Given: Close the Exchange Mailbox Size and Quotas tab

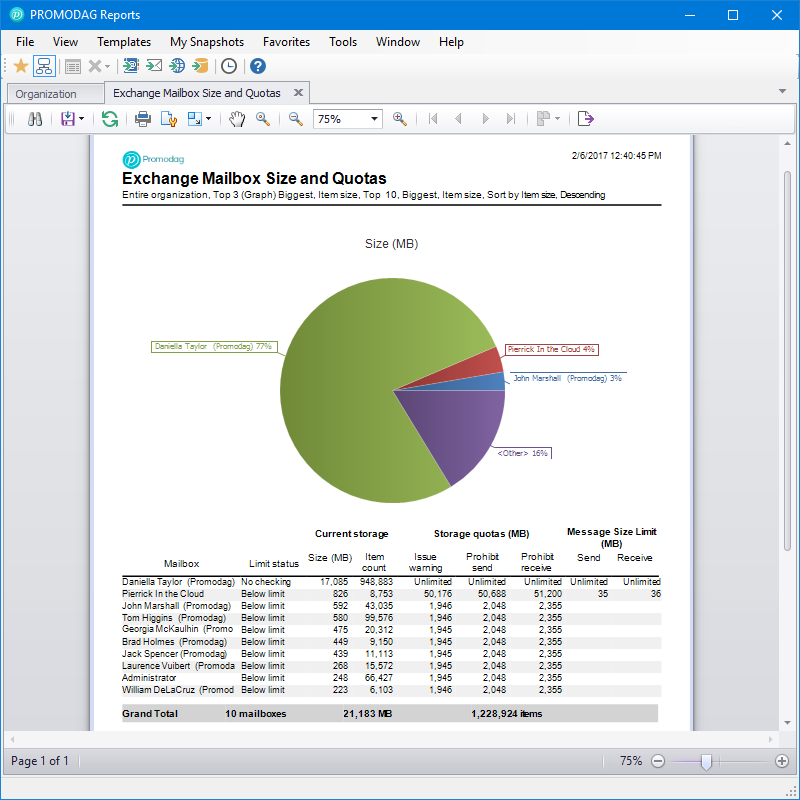Looking at the screenshot, I should [298, 92].
